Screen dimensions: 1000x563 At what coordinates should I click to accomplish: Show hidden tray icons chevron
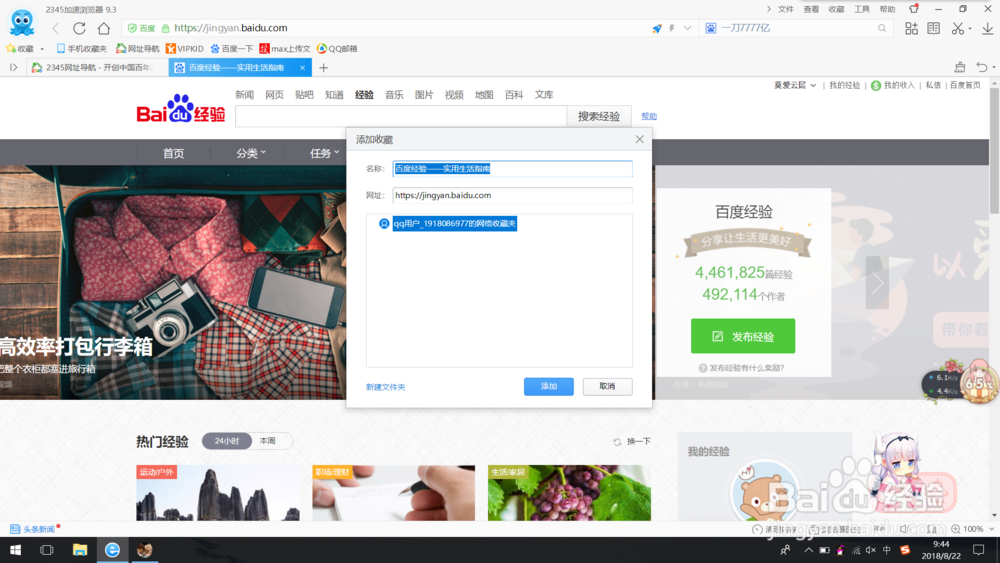point(808,550)
